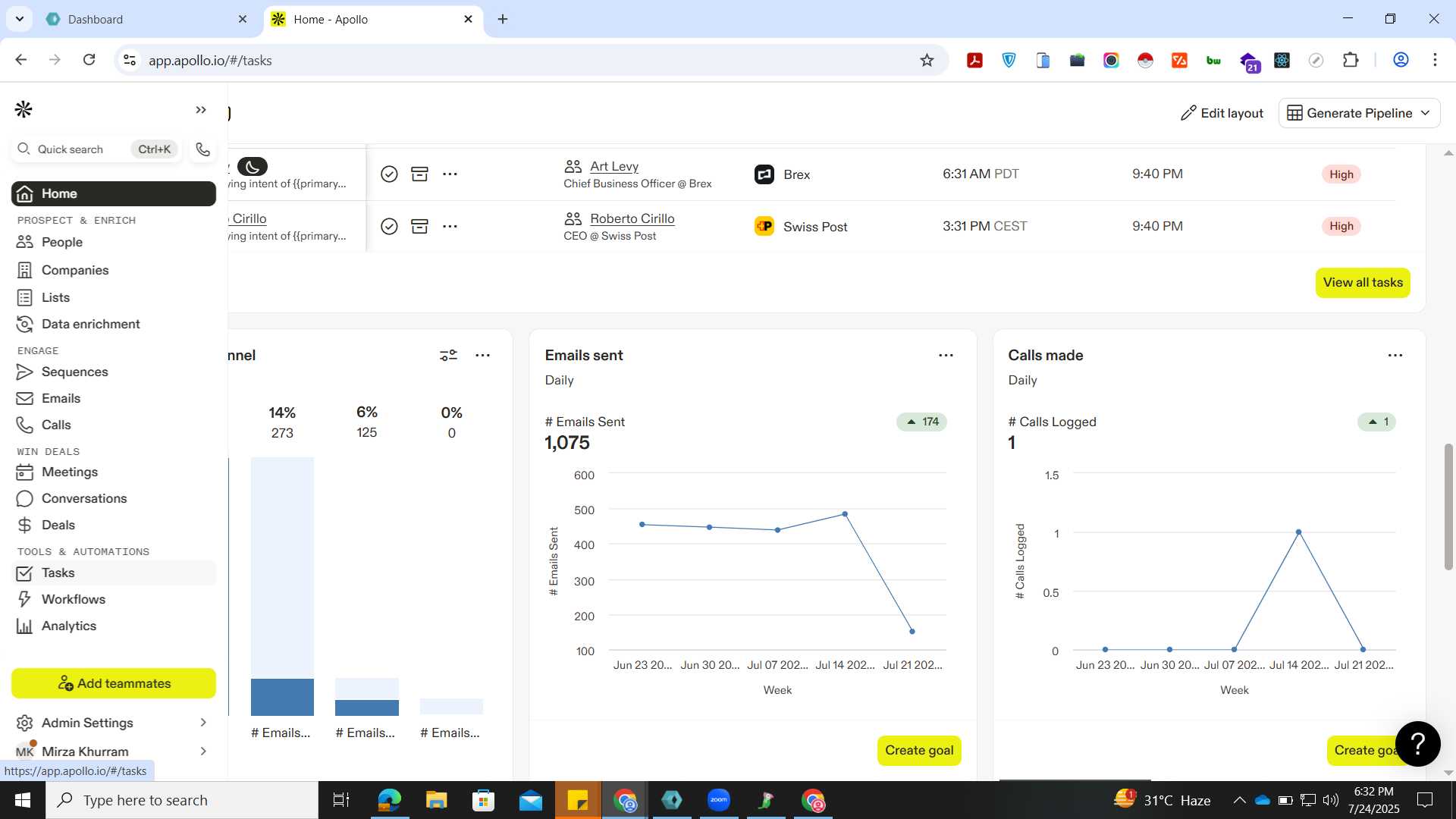
Task: Open the help question mark button
Action: [x=1417, y=744]
